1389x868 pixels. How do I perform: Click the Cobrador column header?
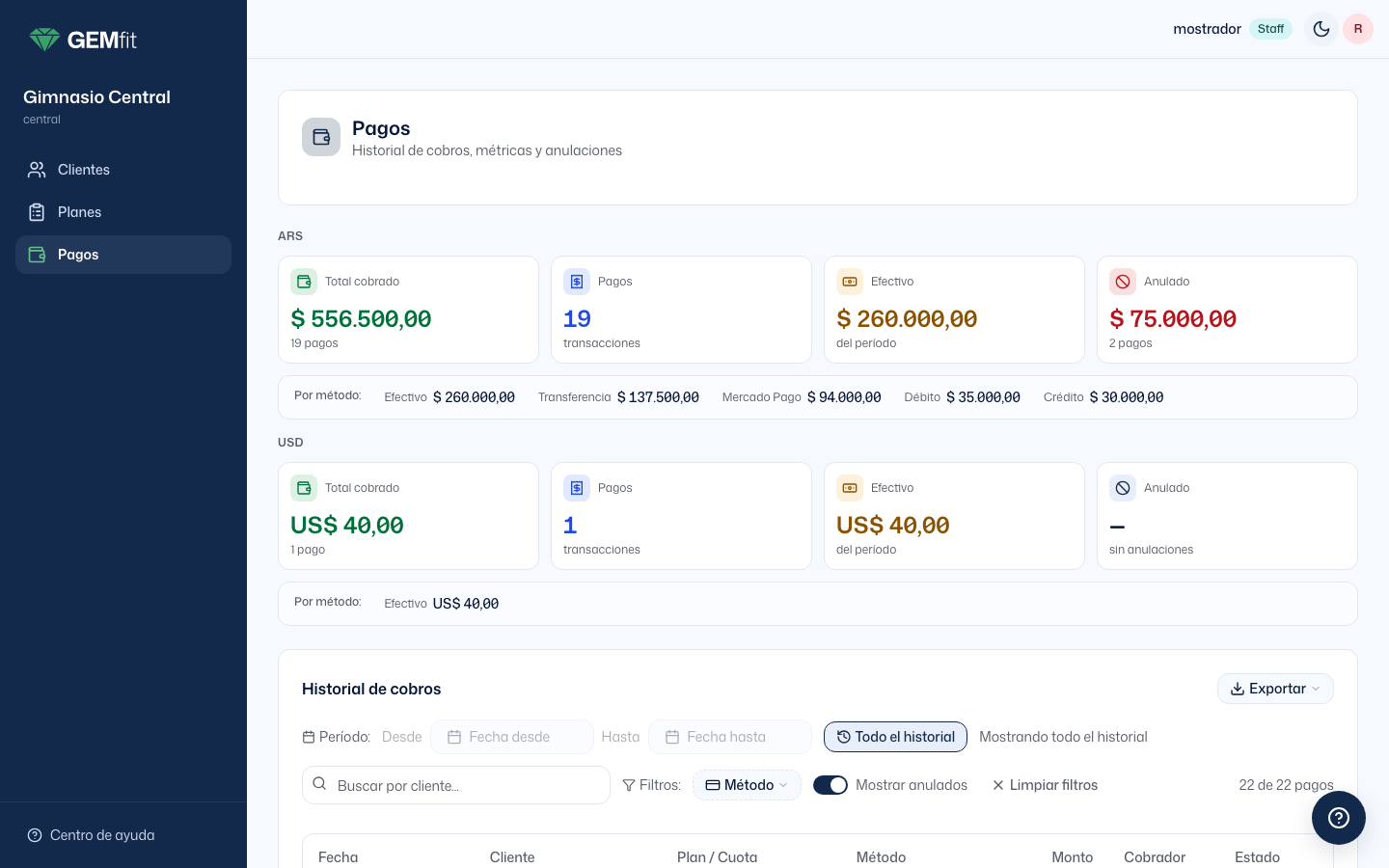pos(1155,857)
